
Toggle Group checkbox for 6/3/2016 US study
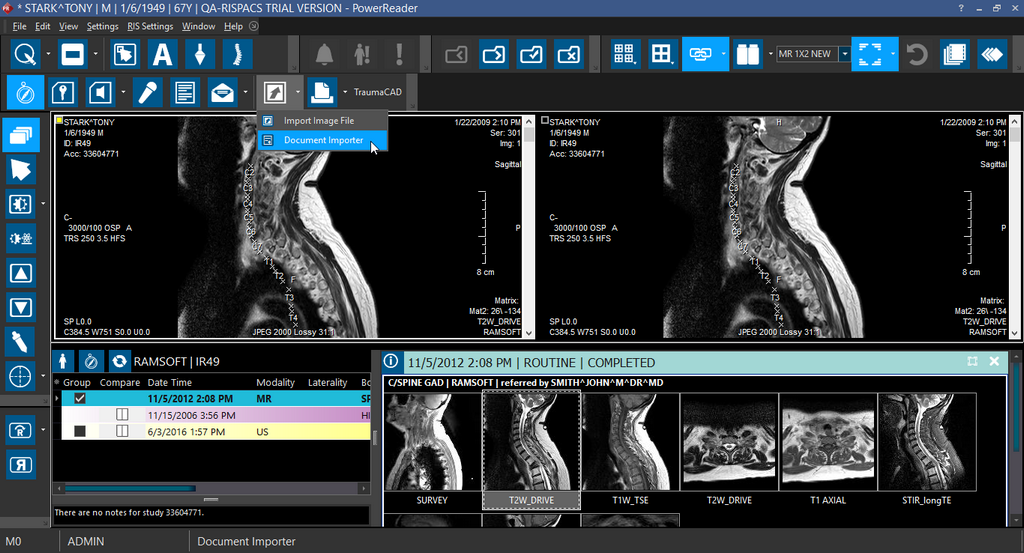coord(80,431)
